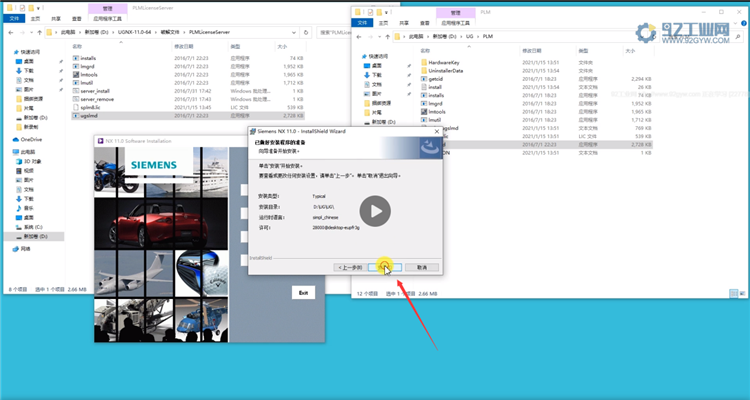Open 音乐 in the navigation pane
This screenshot has width=750, height=400.
coord(28,208)
